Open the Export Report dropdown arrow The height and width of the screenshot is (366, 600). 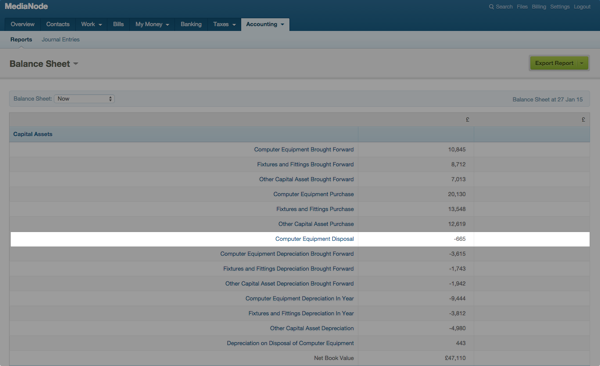coord(582,63)
